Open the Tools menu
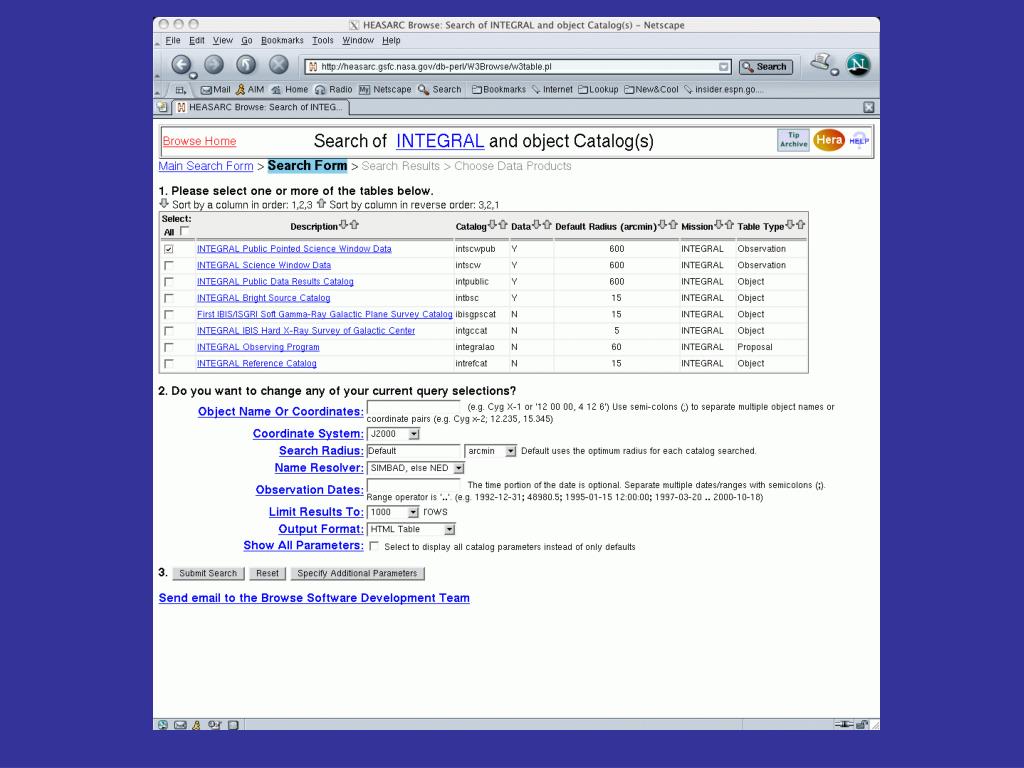The height and width of the screenshot is (768, 1024). pyautogui.click(x=323, y=40)
